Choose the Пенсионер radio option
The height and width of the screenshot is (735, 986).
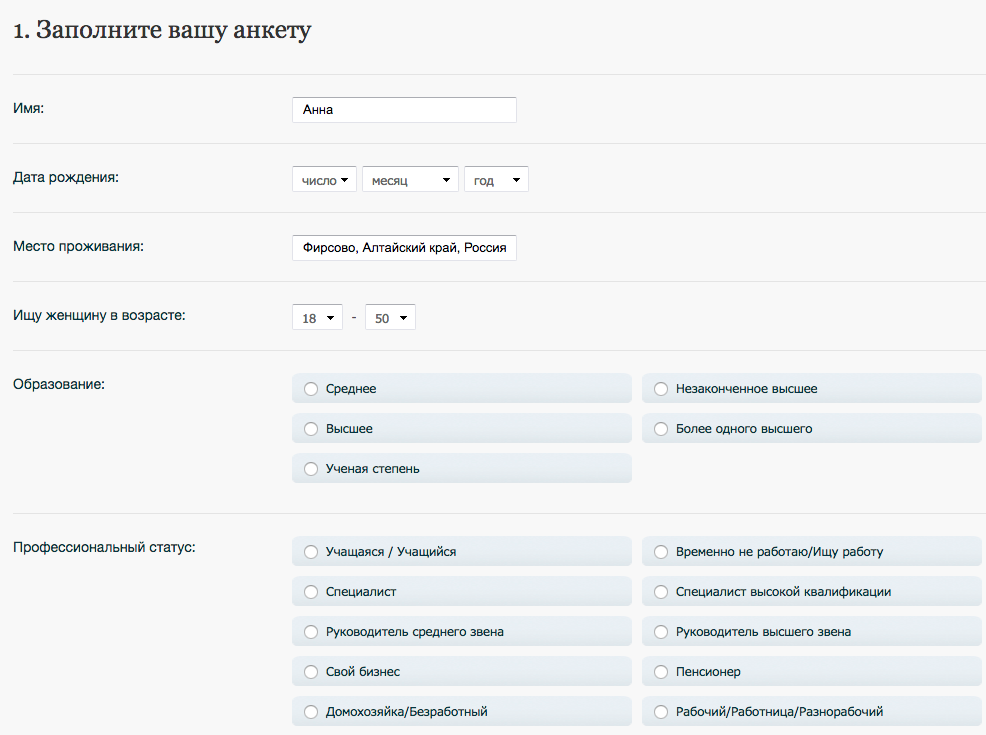[x=812, y=671]
